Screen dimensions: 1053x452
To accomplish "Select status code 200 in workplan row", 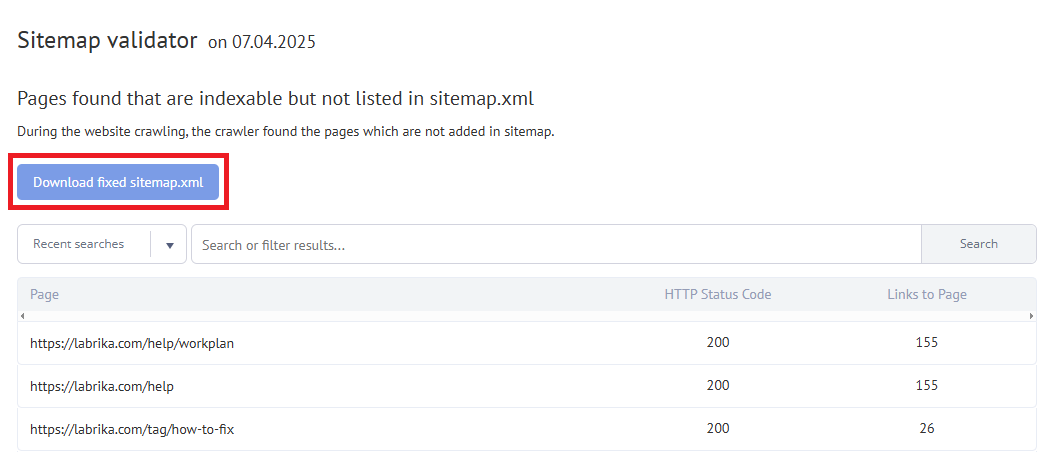I will click(717, 343).
